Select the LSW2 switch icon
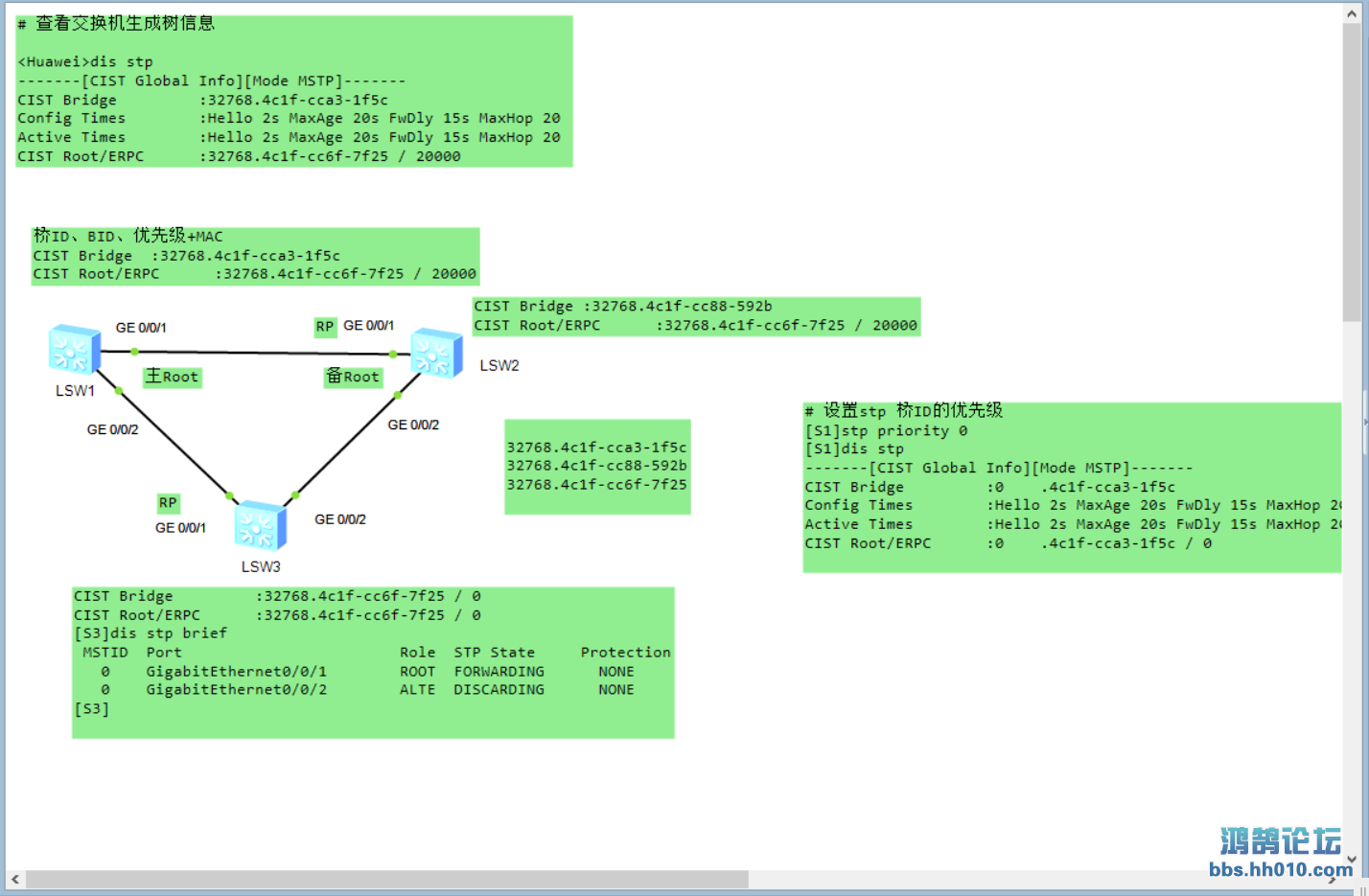This screenshot has width=1369, height=896. (437, 354)
